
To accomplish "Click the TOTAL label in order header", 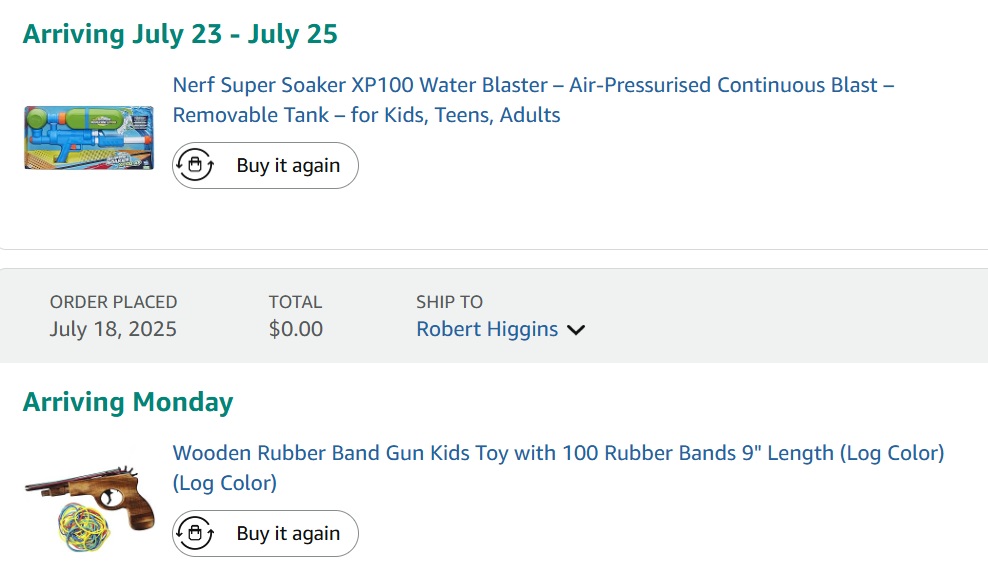I will pos(295,301).
